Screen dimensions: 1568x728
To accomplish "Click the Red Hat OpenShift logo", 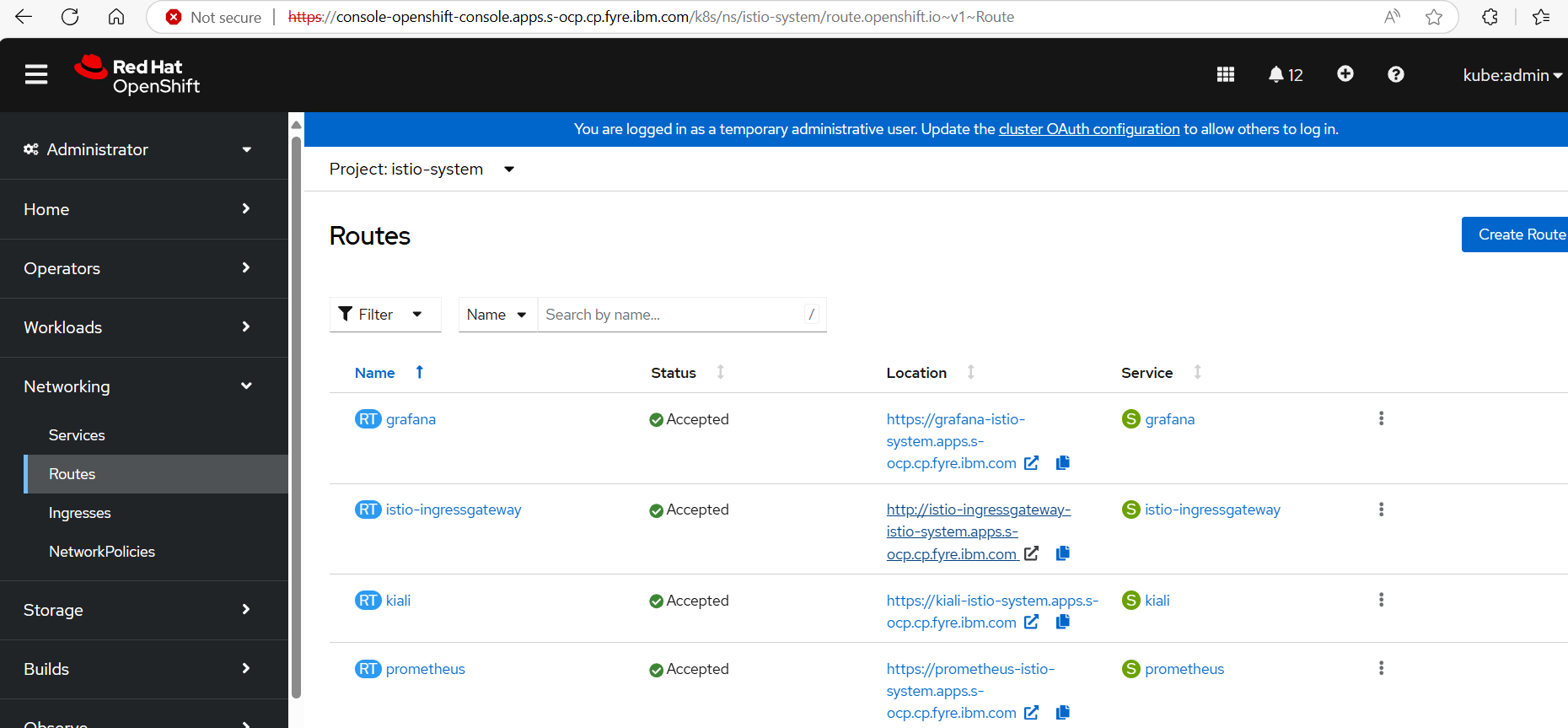I will [x=137, y=75].
